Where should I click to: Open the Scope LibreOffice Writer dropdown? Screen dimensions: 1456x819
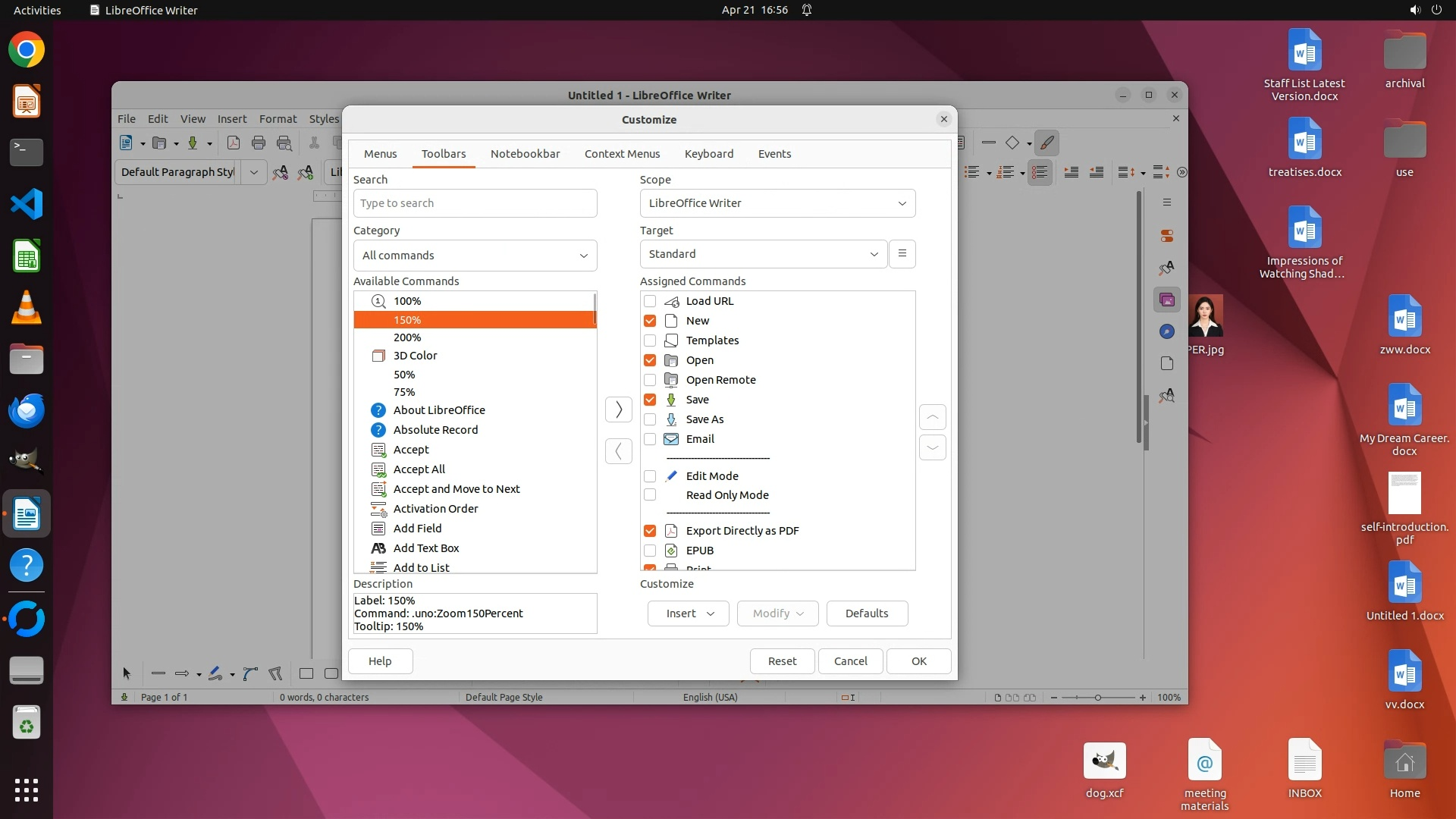tap(777, 203)
